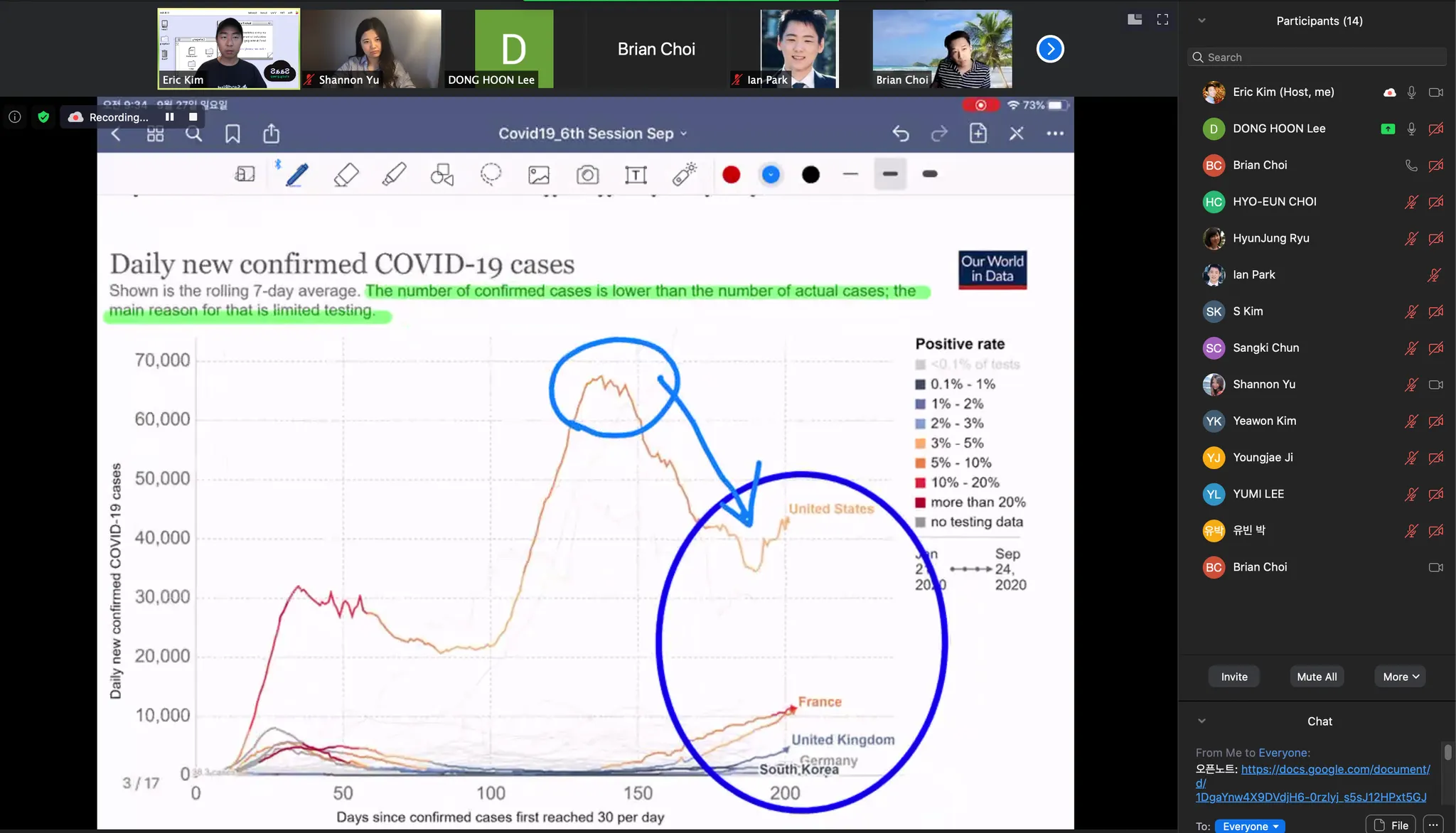
Task: Click the Undo arrow icon
Action: [x=901, y=134]
